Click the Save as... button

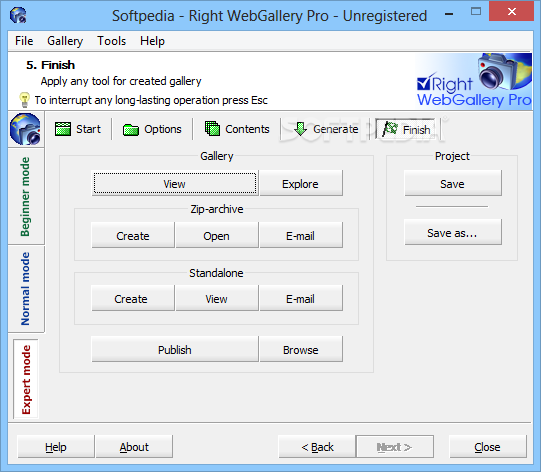(x=453, y=232)
